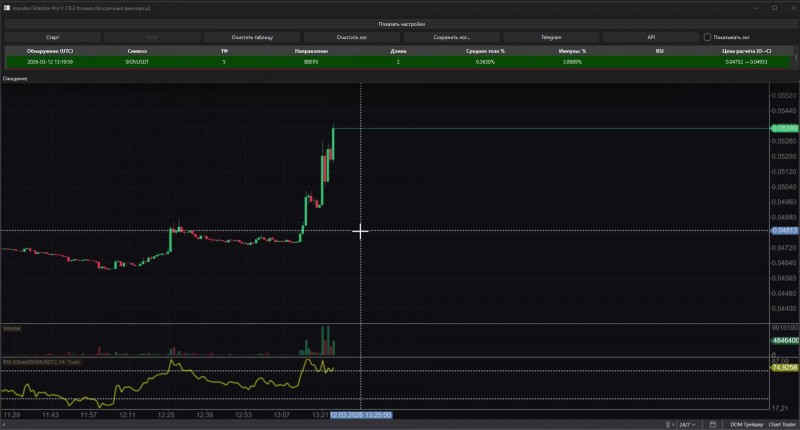The image size is (800, 430).
Task: Select the SIGNUSDT symbol cell
Action: [137, 62]
